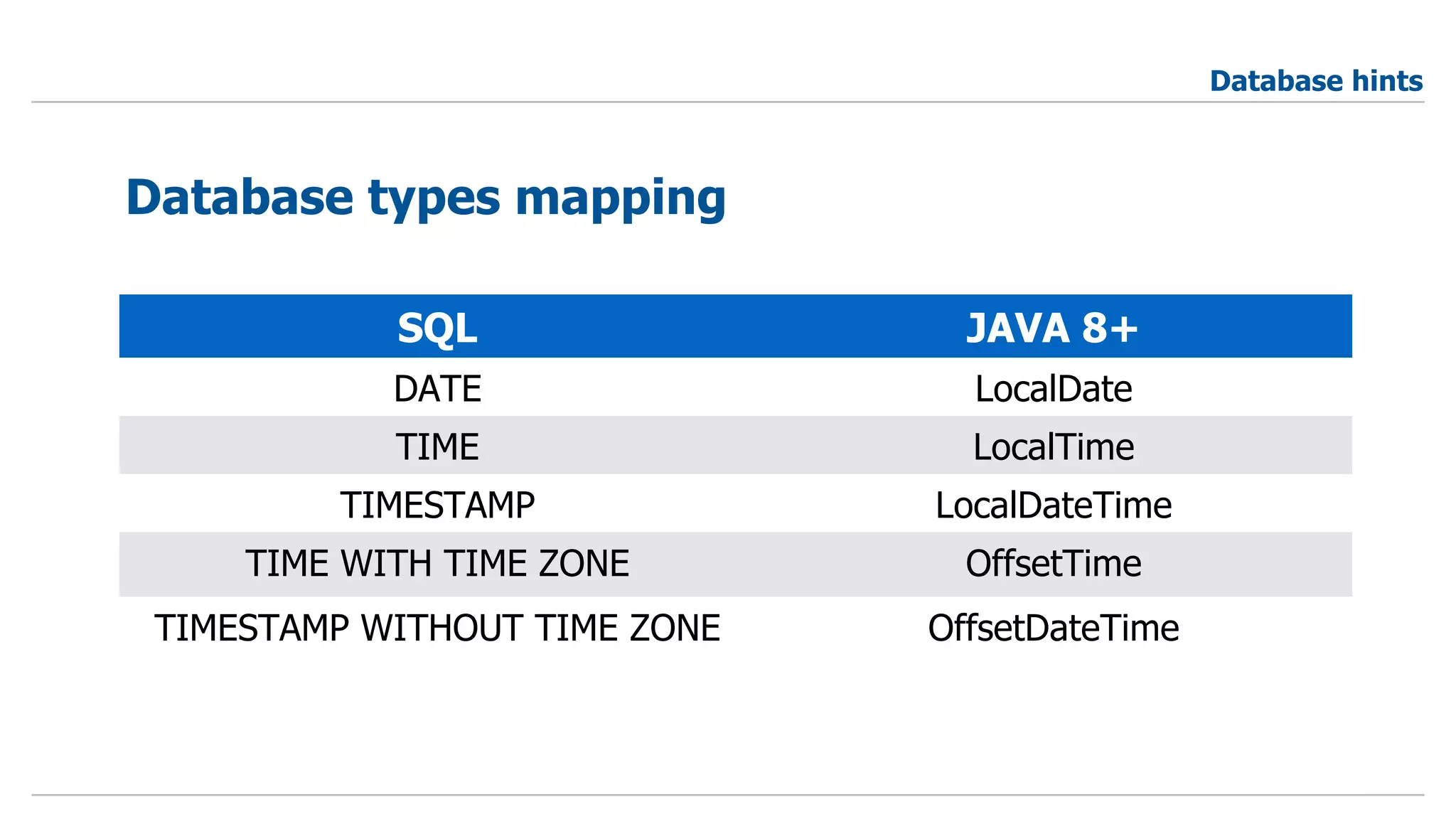Click the SQL column header
The image size is (1456, 819).
click(x=437, y=328)
